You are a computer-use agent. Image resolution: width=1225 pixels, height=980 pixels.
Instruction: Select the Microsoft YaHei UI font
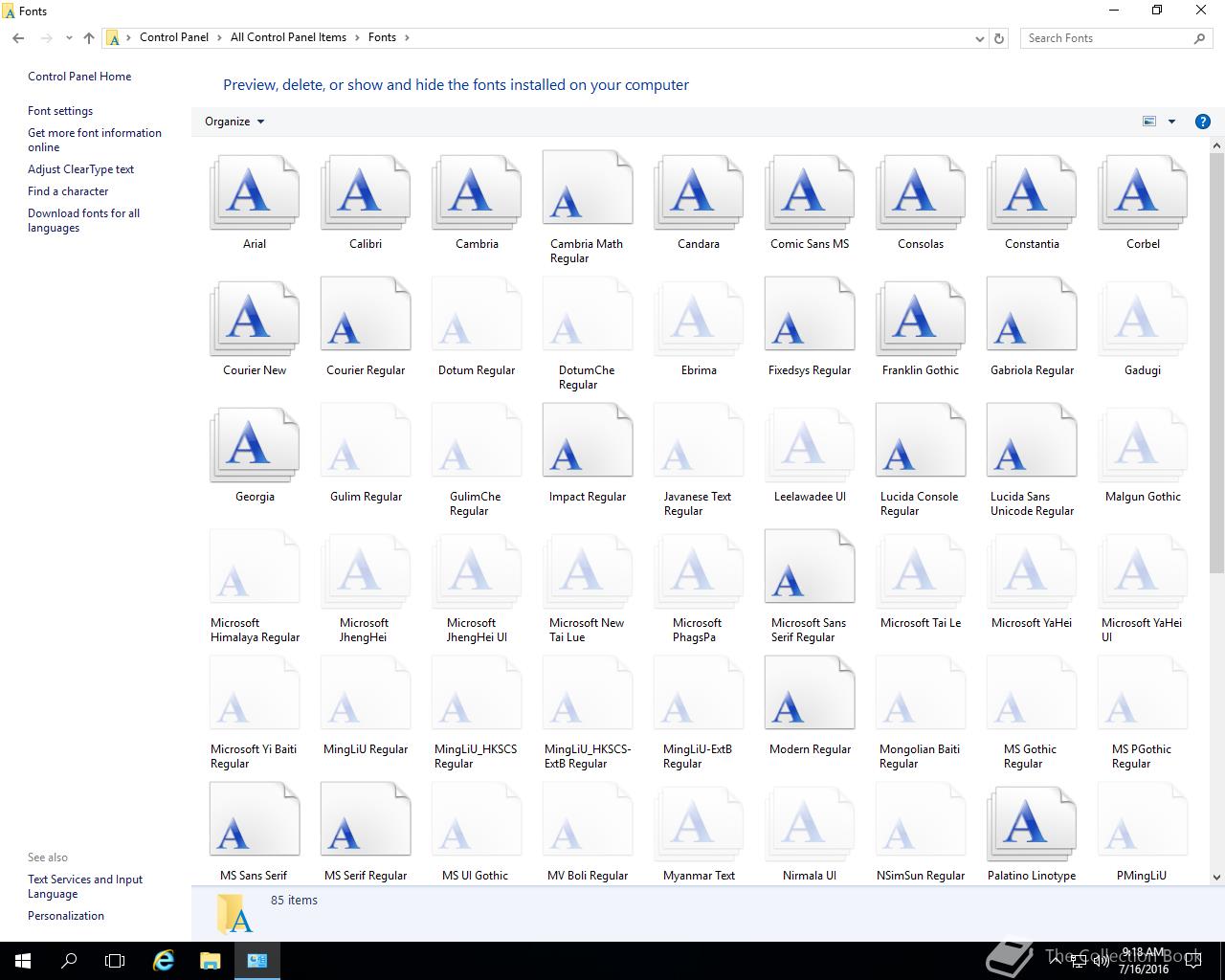pos(1143,572)
